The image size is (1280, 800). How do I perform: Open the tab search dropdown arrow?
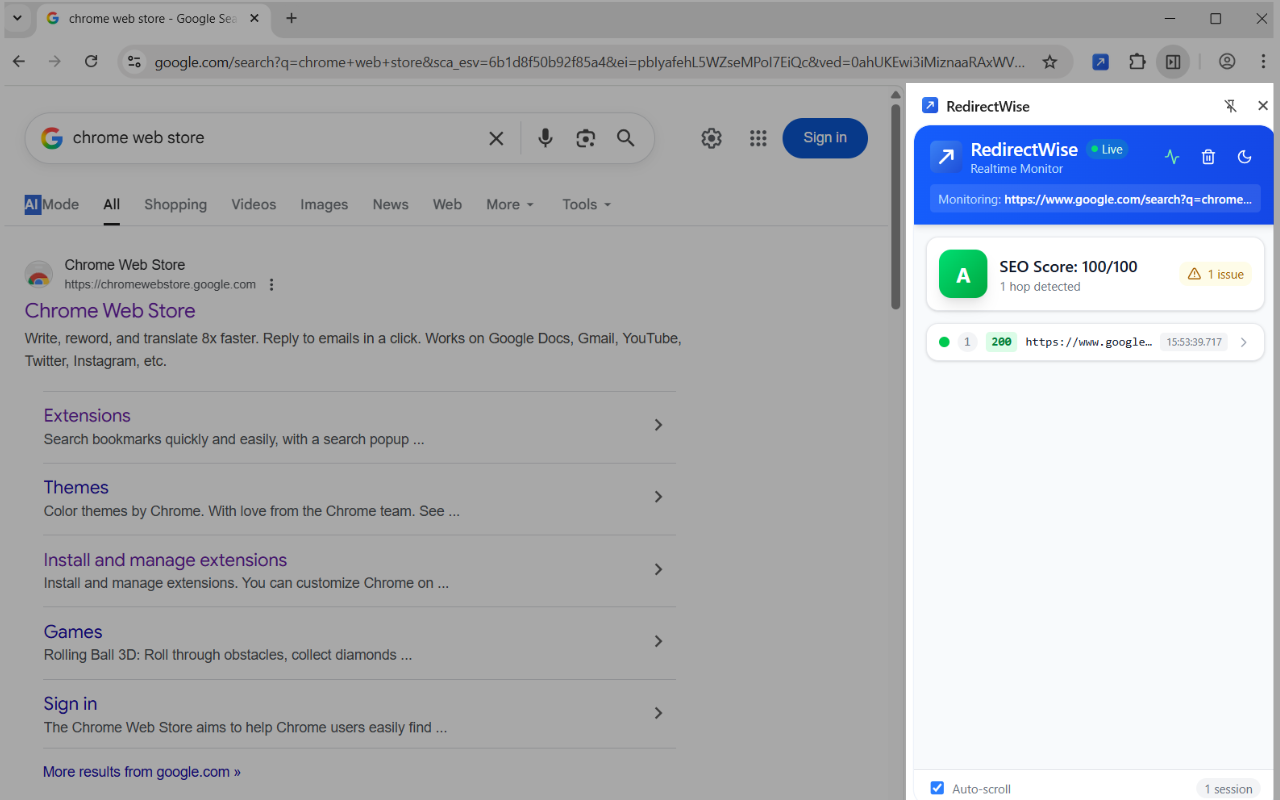tap(17, 18)
